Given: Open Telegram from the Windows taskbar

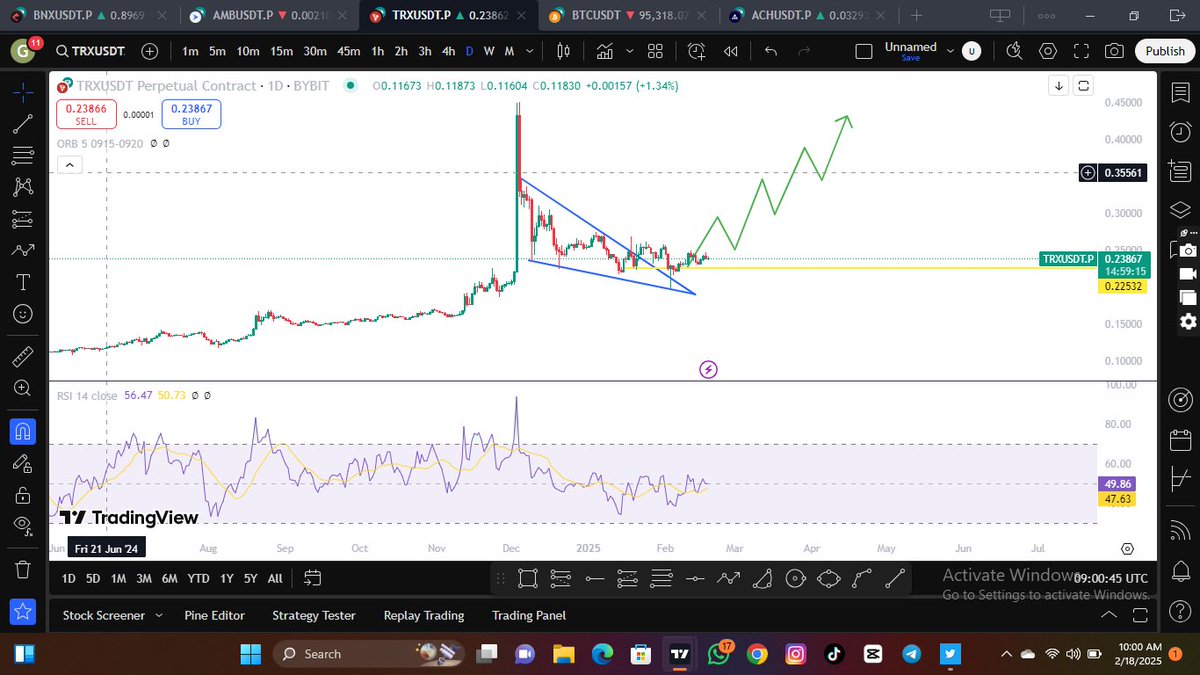Looking at the screenshot, I should [x=911, y=653].
